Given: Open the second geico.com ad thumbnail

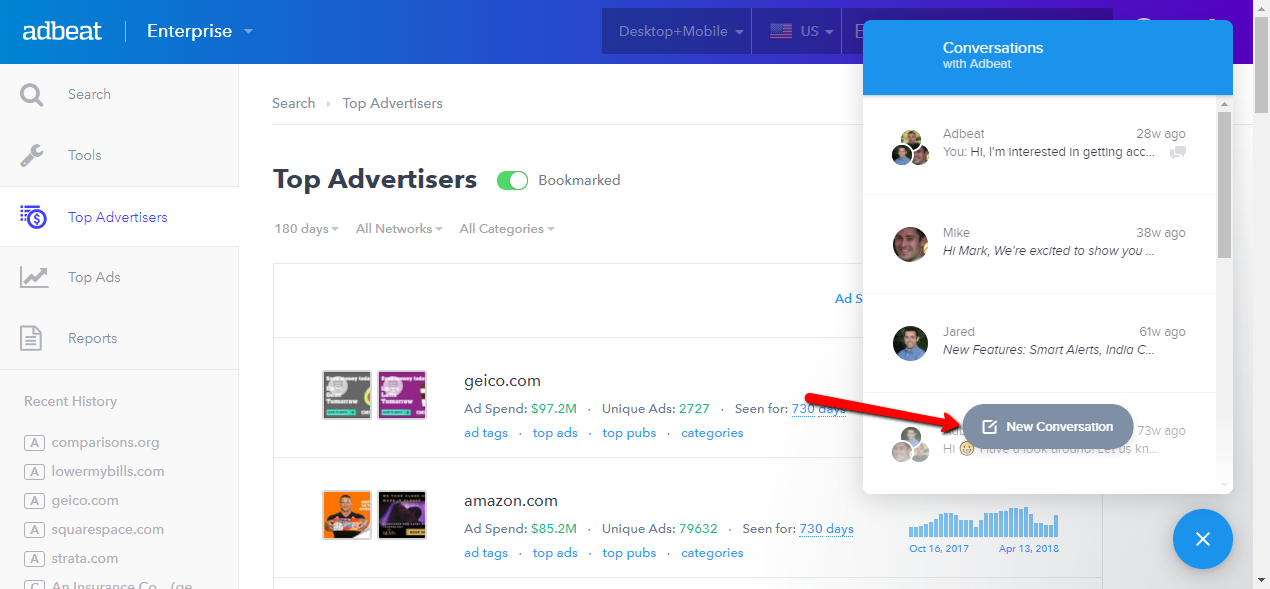Looking at the screenshot, I should (402, 395).
